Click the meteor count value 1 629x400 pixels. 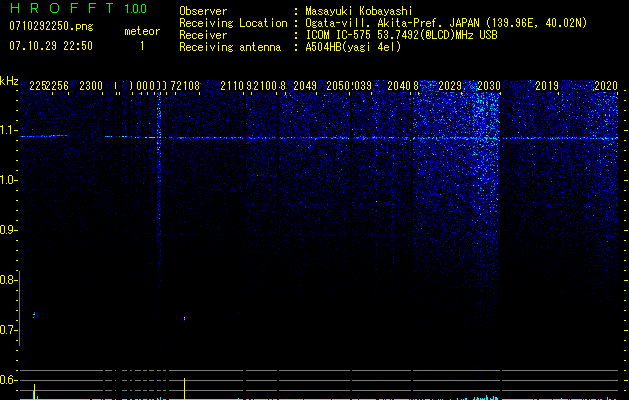tap(142, 46)
